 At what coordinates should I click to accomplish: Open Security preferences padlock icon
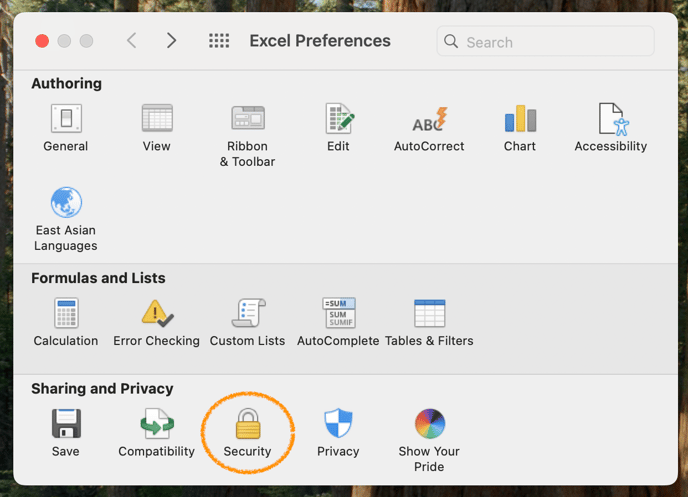point(248,423)
